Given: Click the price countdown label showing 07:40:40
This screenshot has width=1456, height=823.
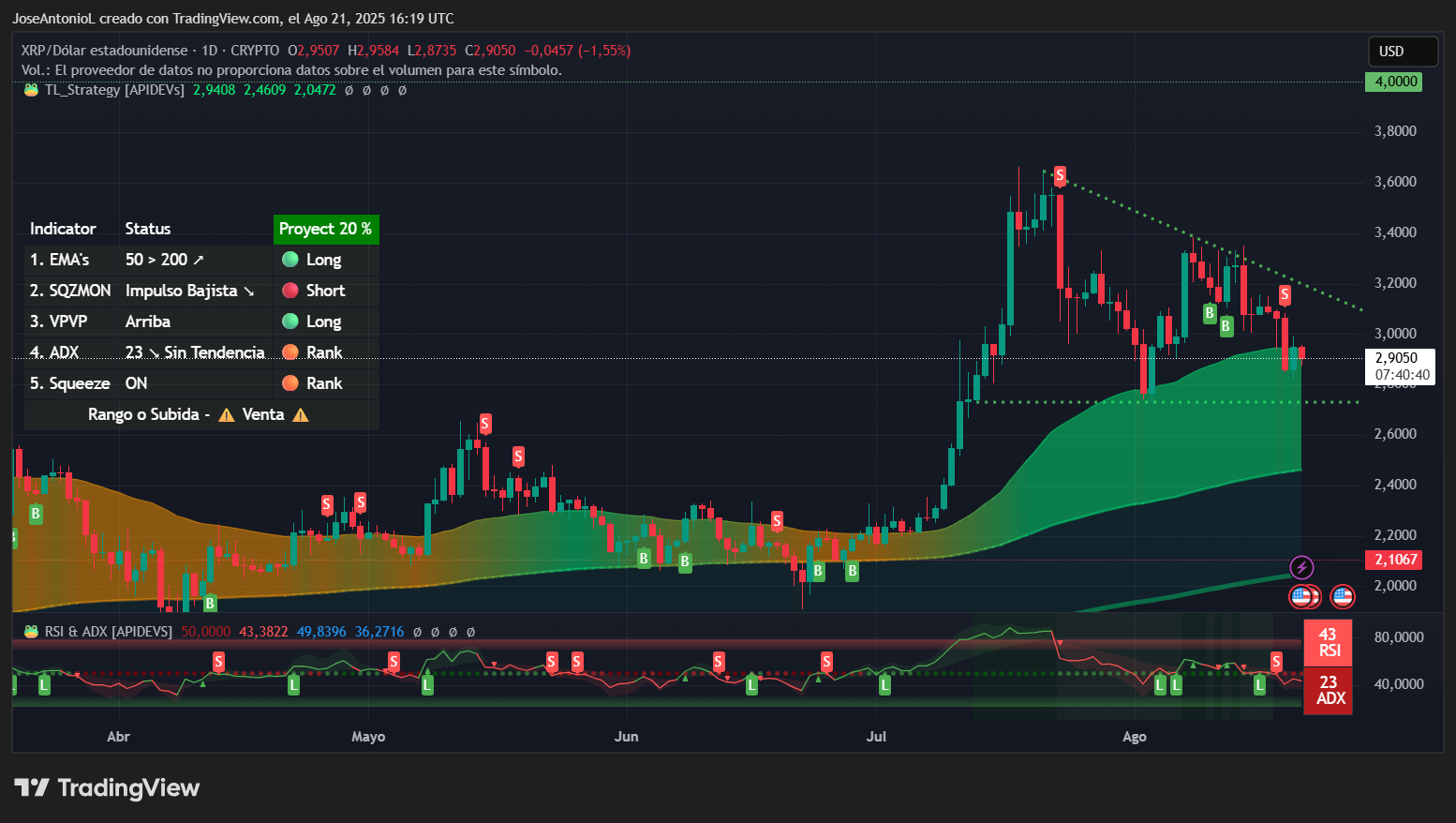Looking at the screenshot, I should tap(1400, 374).
